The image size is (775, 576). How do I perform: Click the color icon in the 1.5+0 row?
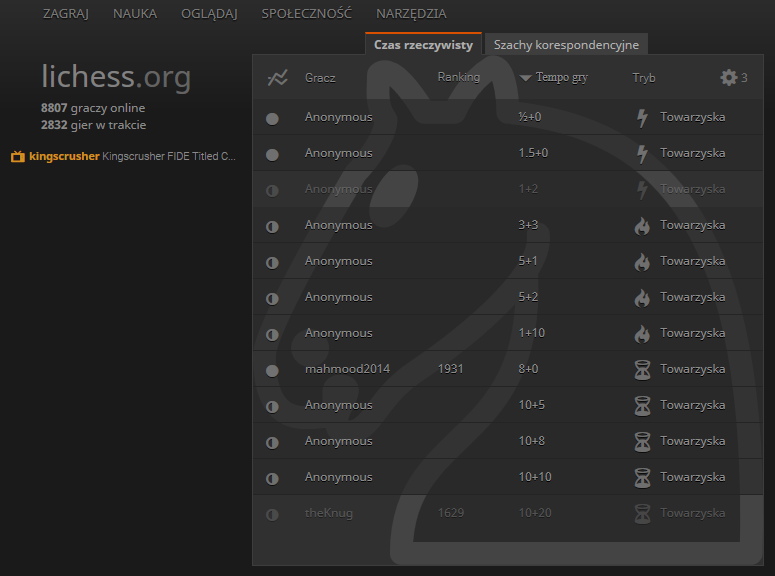tap(272, 155)
